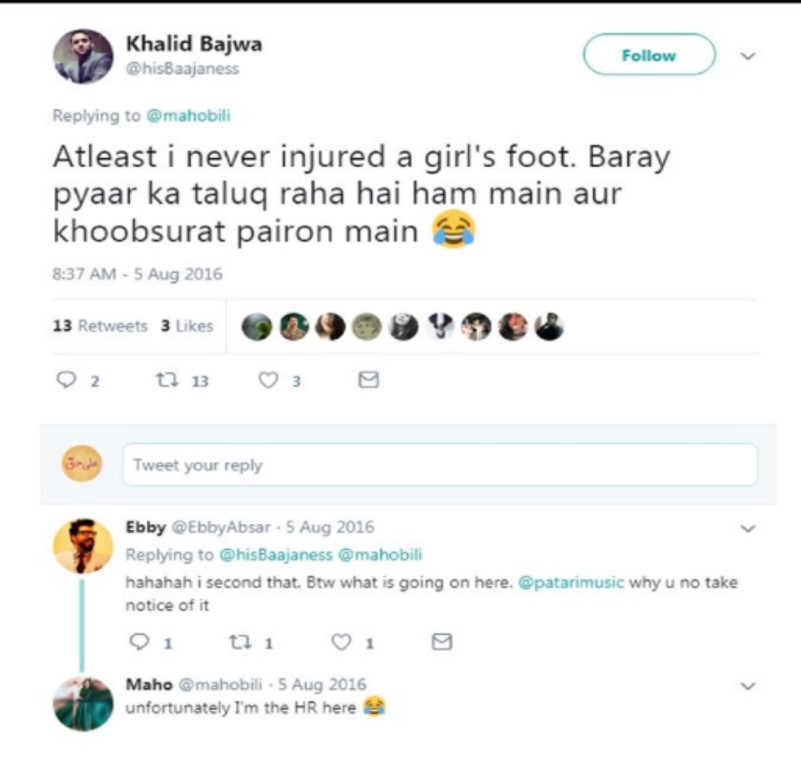
Task: Follow Khalid Bajwa
Action: 649,55
